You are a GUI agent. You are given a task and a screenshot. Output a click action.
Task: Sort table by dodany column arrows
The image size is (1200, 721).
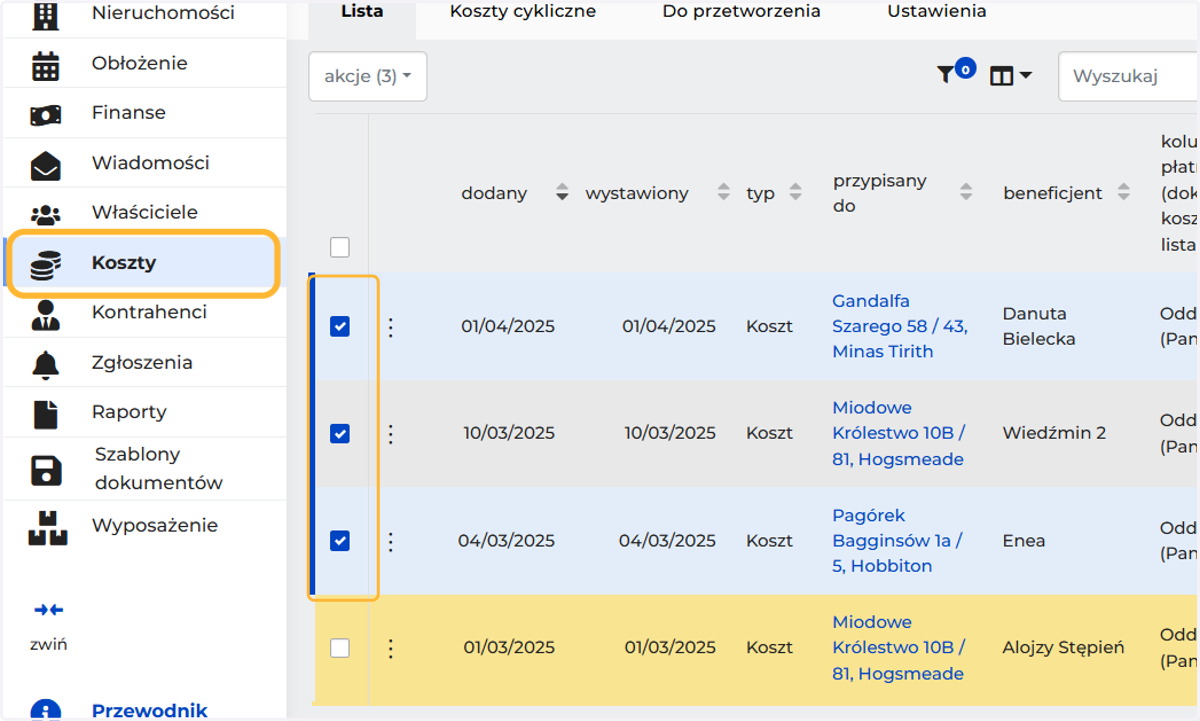[x=562, y=193]
